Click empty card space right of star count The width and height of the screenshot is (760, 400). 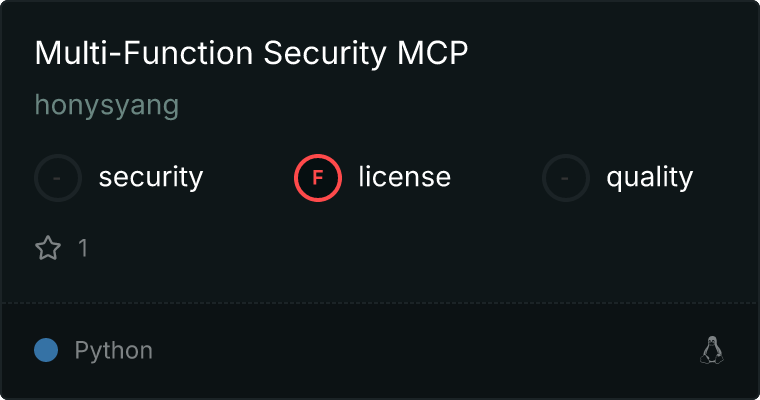400,248
